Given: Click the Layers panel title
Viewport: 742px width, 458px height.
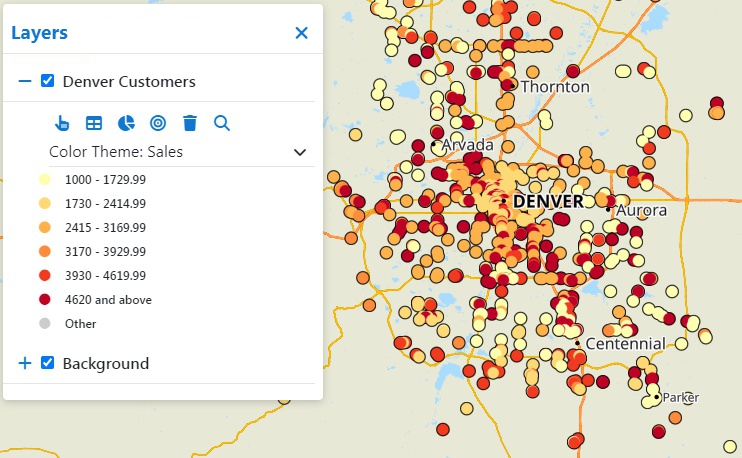Looking at the screenshot, I should [40, 33].
